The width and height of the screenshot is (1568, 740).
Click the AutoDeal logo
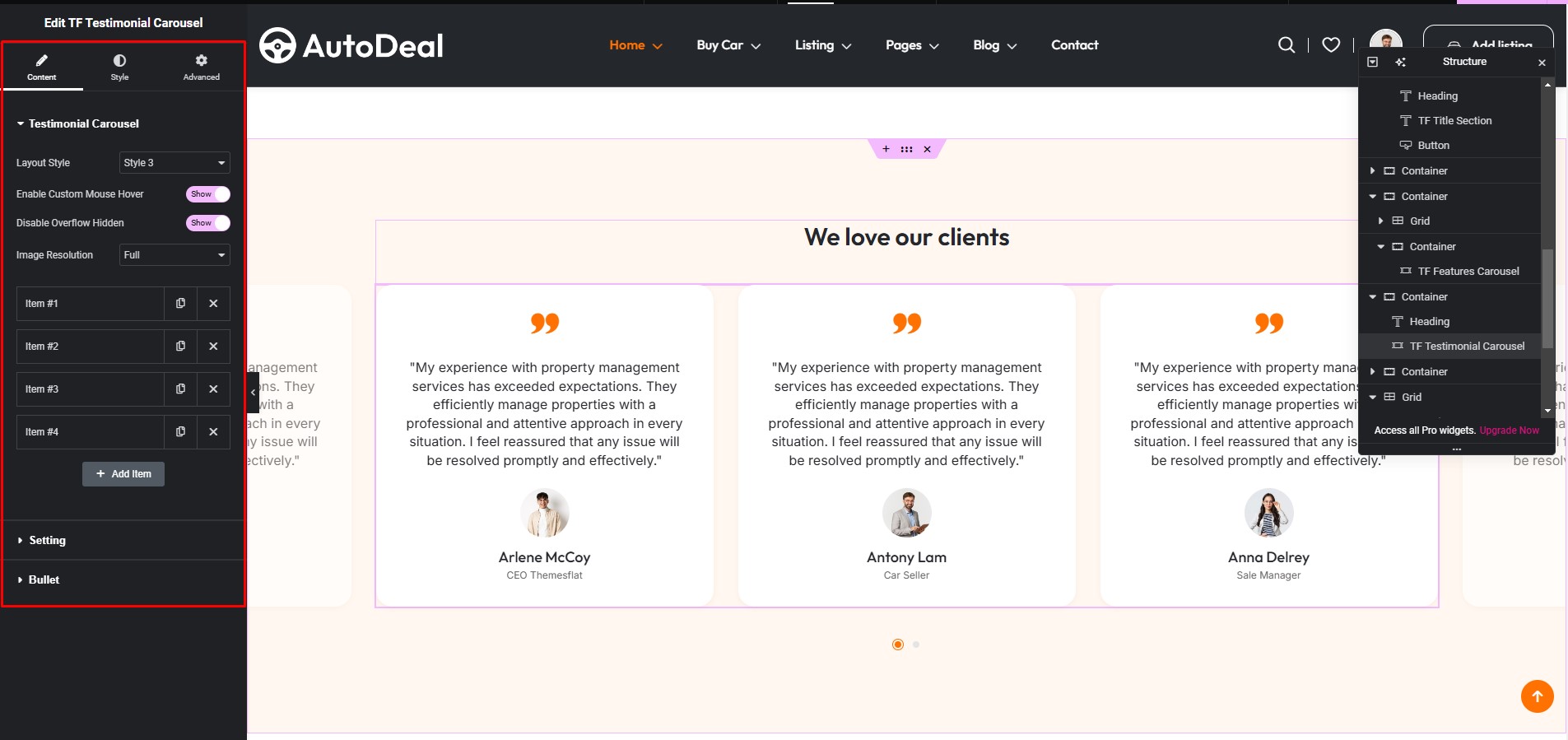tap(351, 45)
